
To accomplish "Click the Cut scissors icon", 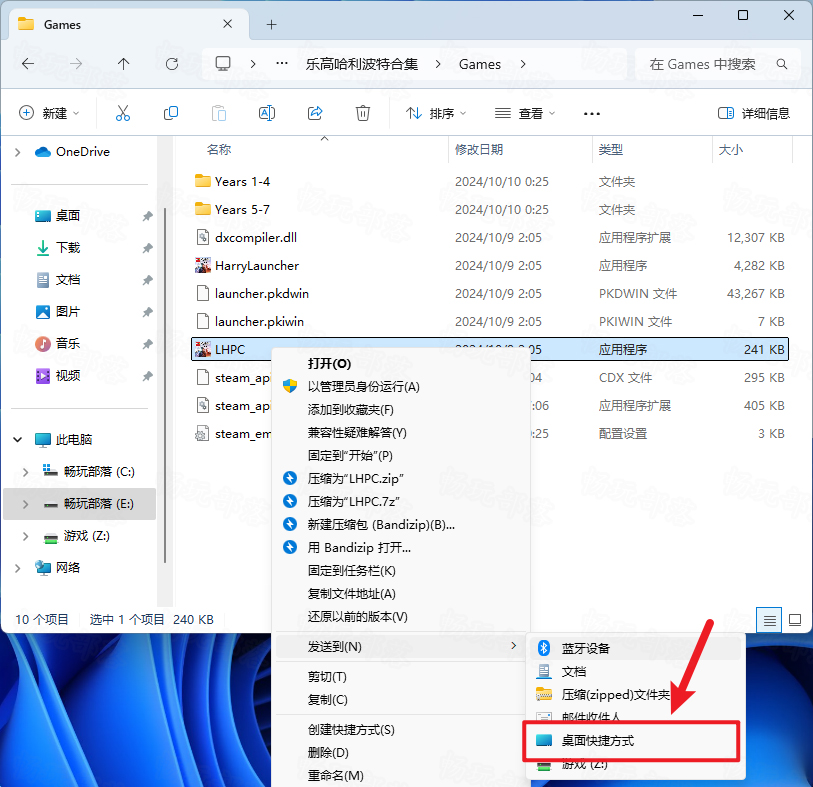I will pyautogui.click(x=123, y=113).
